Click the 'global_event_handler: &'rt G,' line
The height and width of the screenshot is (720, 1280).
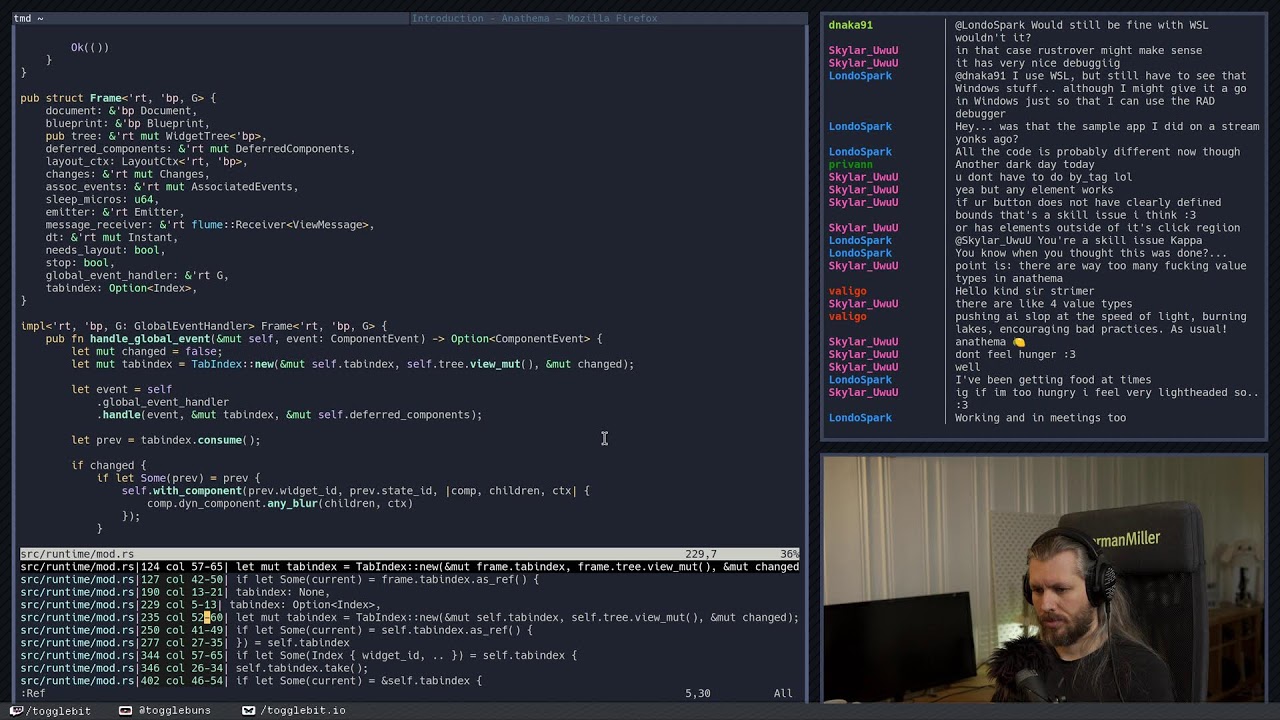point(137,275)
